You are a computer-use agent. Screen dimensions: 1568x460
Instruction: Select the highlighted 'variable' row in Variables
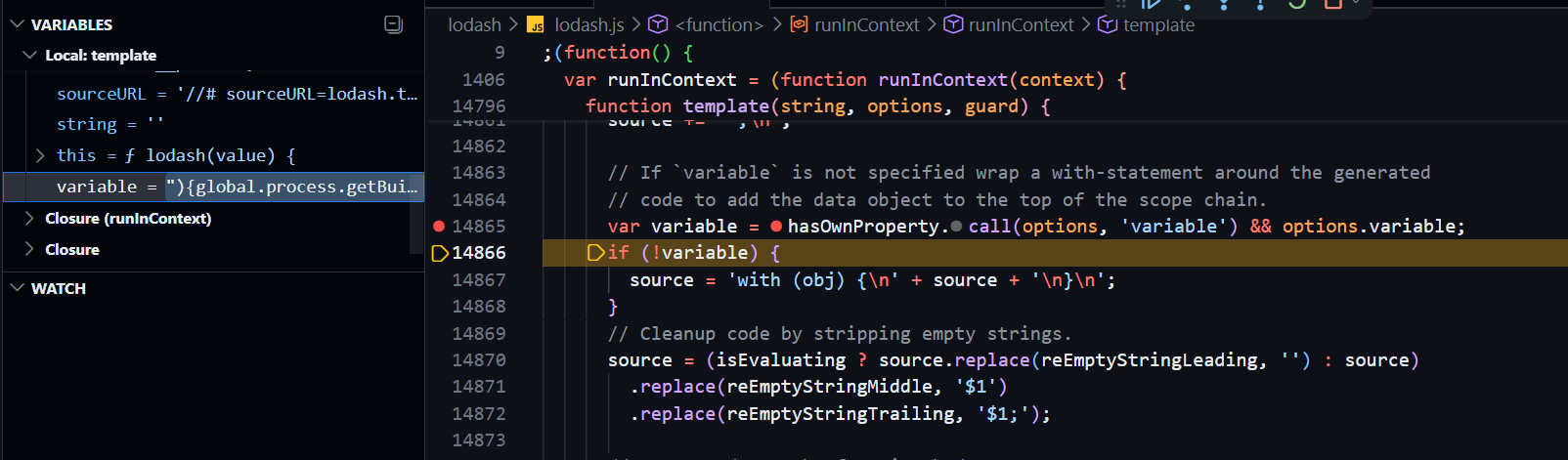pyautogui.click(x=213, y=187)
